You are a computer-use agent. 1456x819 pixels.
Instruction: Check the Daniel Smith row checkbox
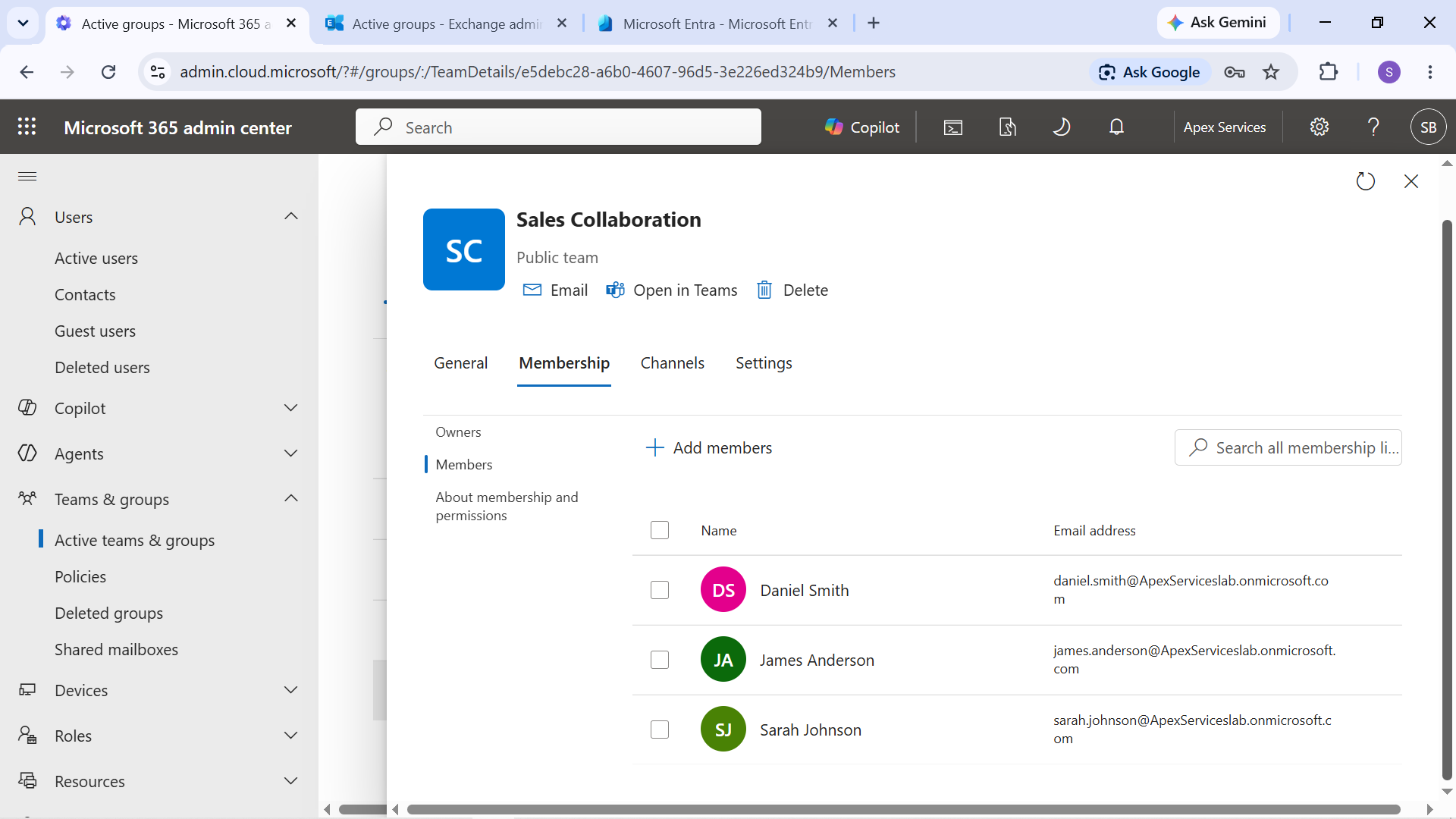point(660,590)
